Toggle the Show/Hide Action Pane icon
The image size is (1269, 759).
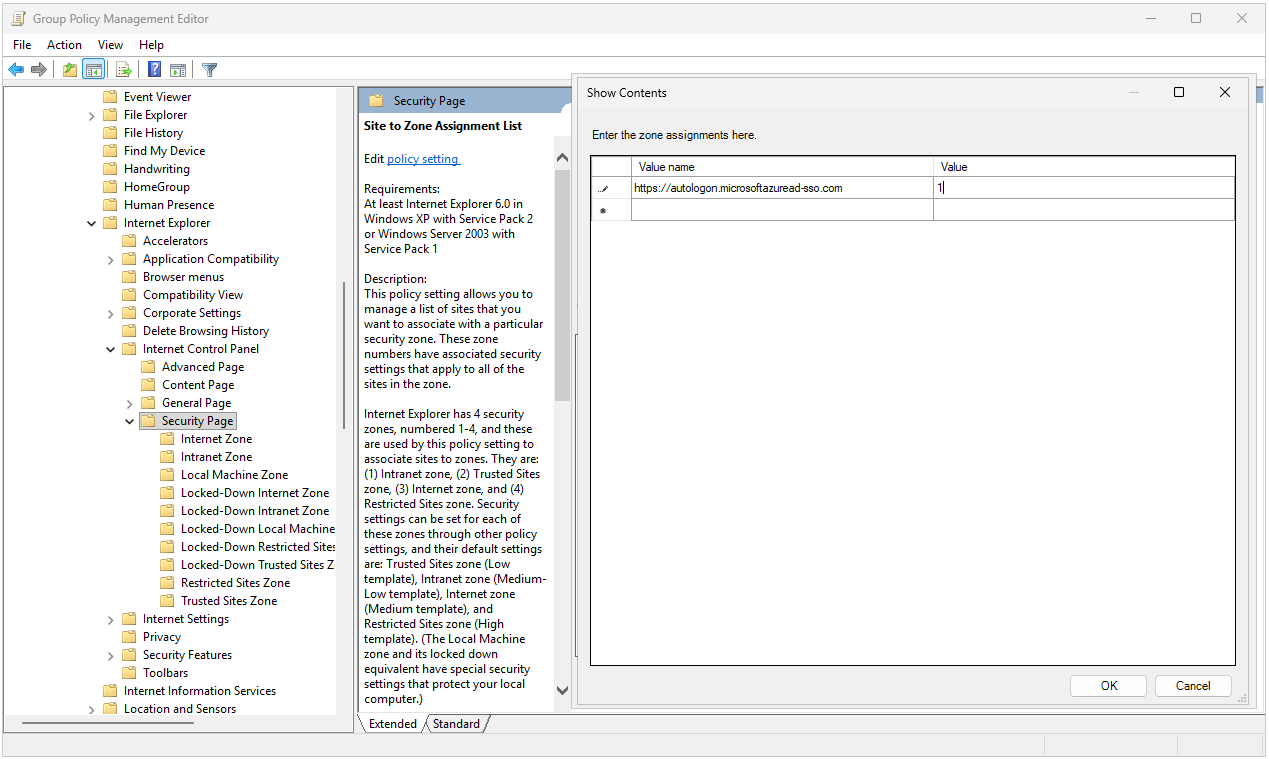[x=178, y=69]
